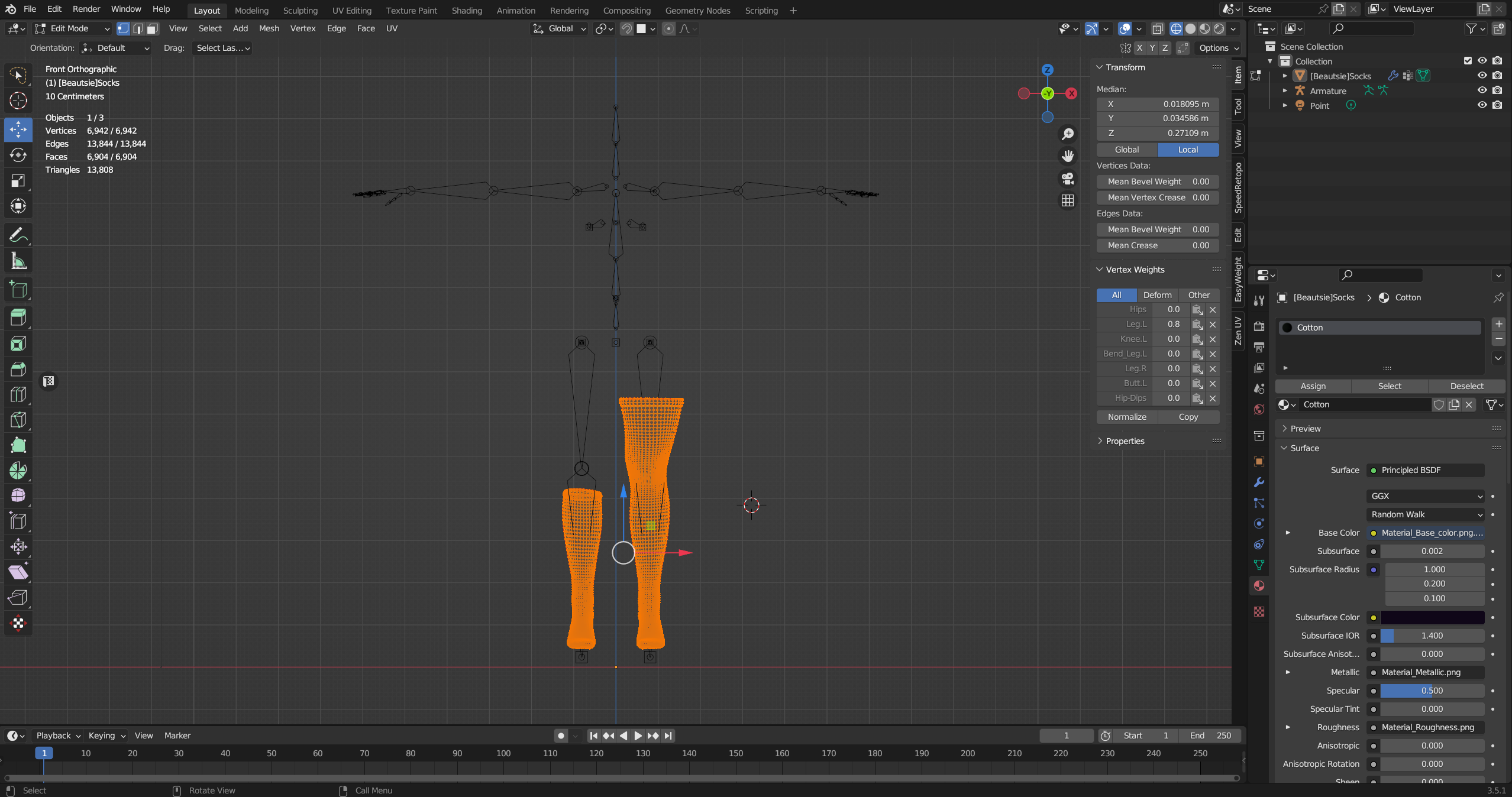
Task: Switch to face select mode icon
Action: tap(153, 28)
